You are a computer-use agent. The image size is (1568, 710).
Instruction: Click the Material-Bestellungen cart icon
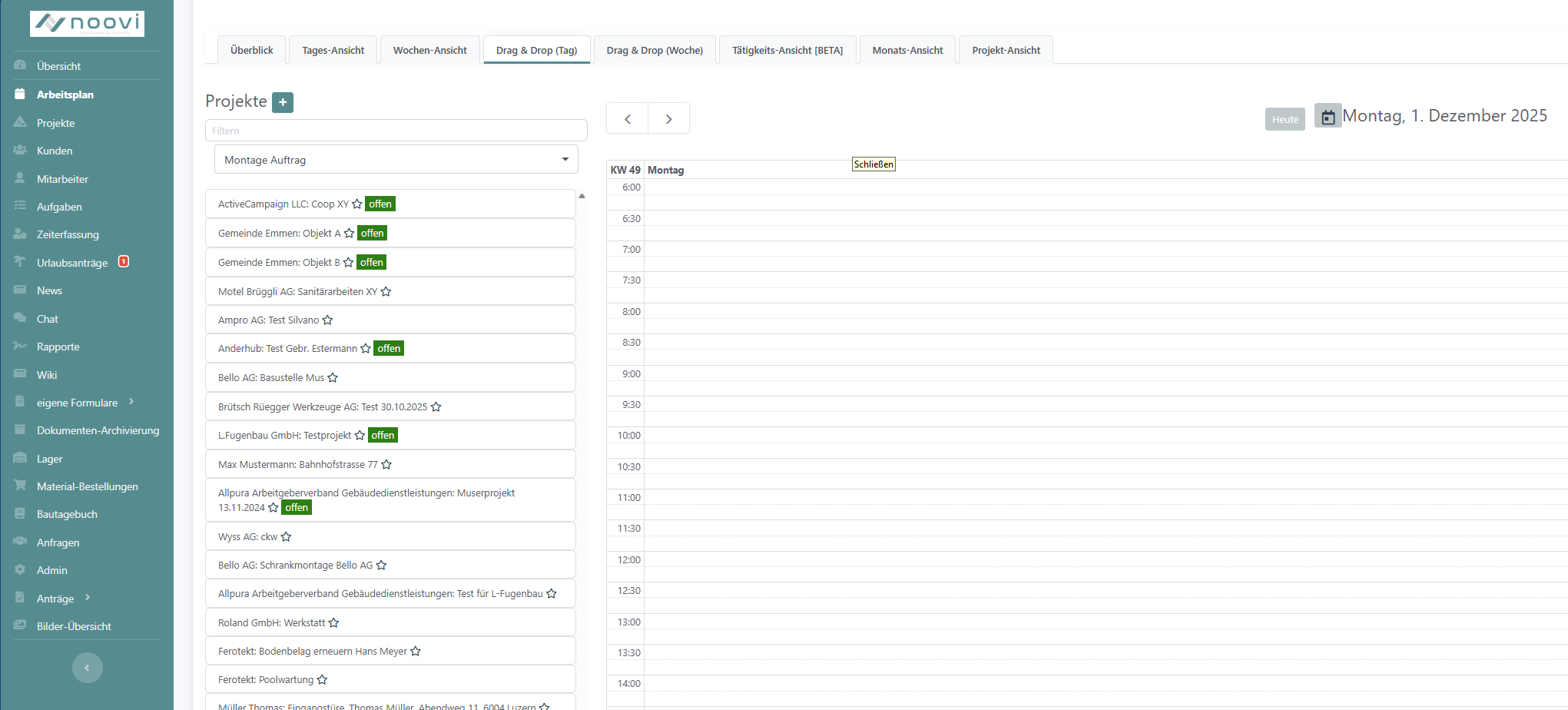[x=20, y=486]
